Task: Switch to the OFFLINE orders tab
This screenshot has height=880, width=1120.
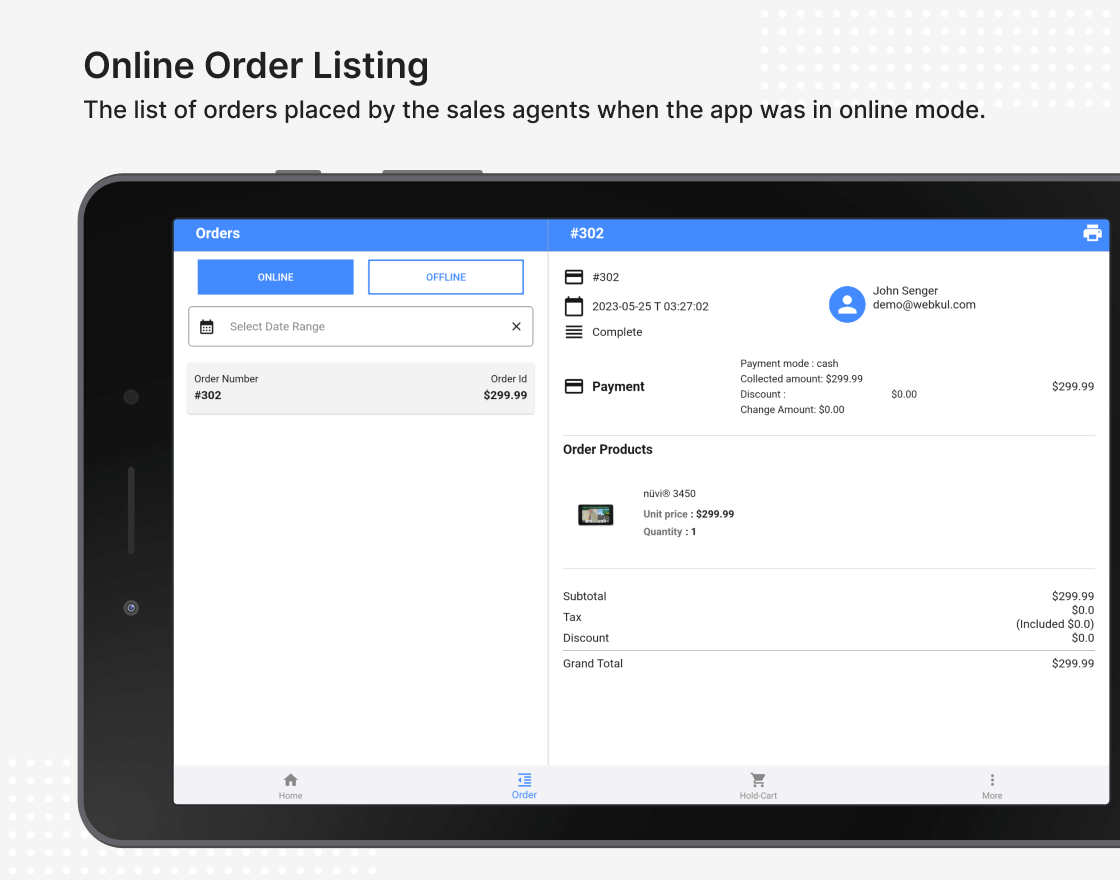Action: pyautogui.click(x=446, y=277)
